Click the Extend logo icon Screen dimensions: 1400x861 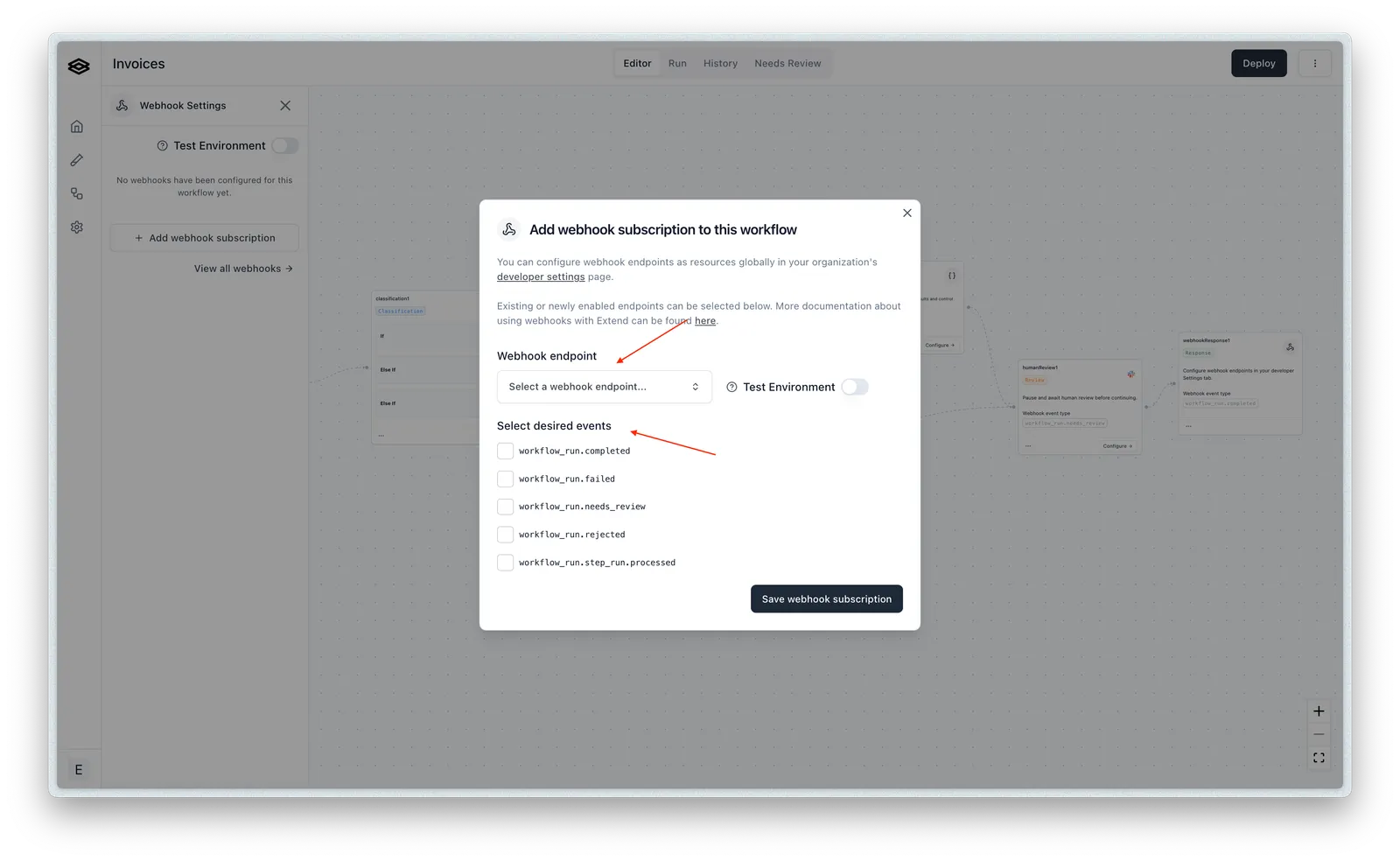click(79, 66)
